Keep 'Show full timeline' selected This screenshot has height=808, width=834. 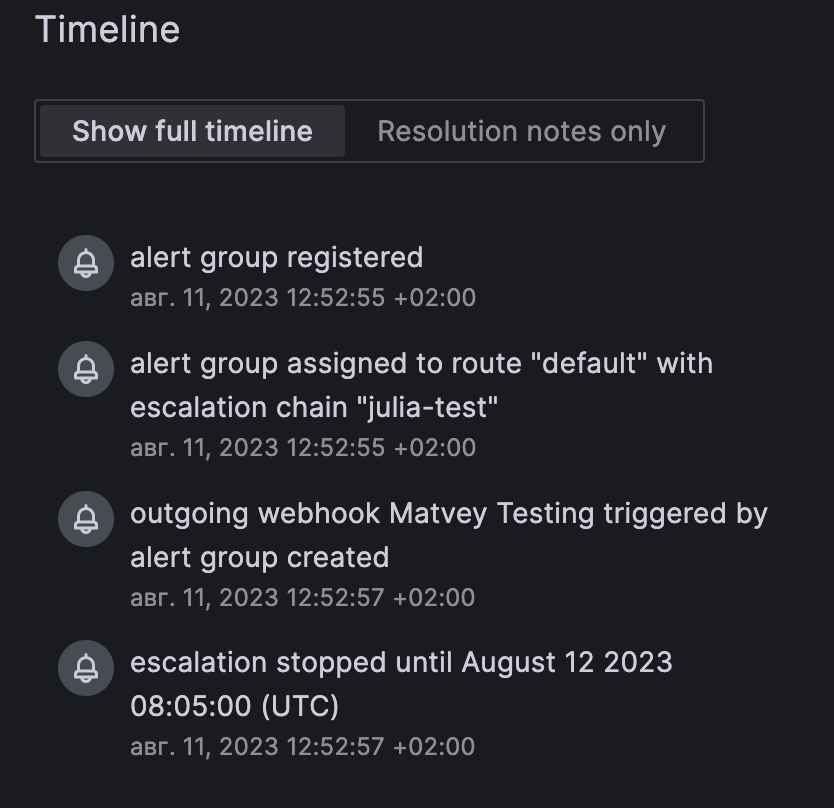(191, 131)
